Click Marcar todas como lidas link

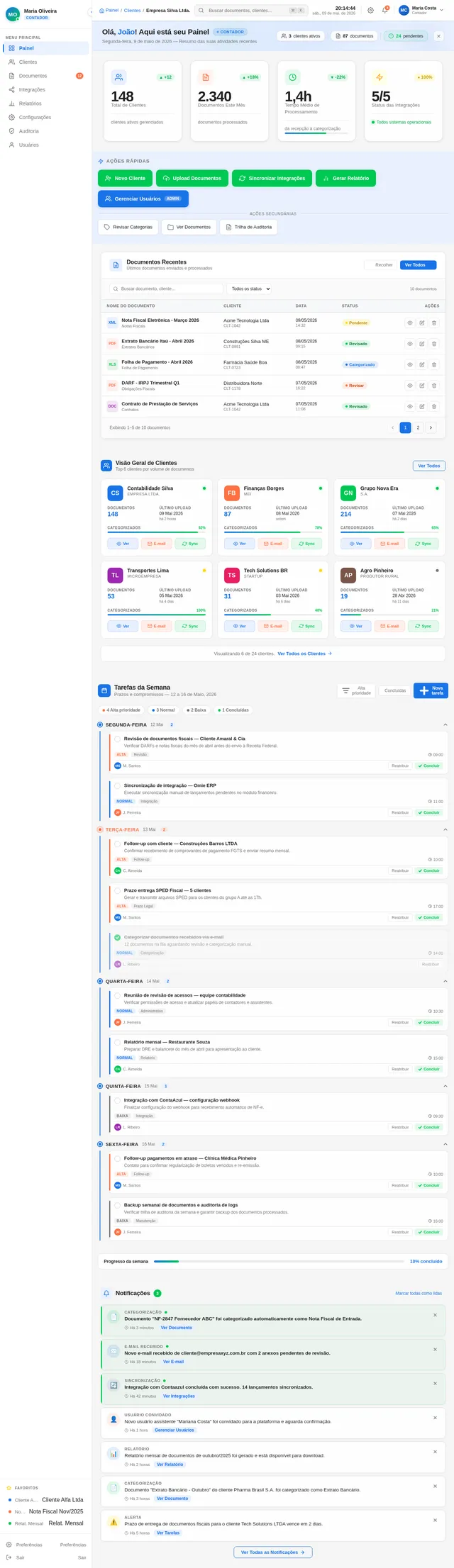point(419,1294)
